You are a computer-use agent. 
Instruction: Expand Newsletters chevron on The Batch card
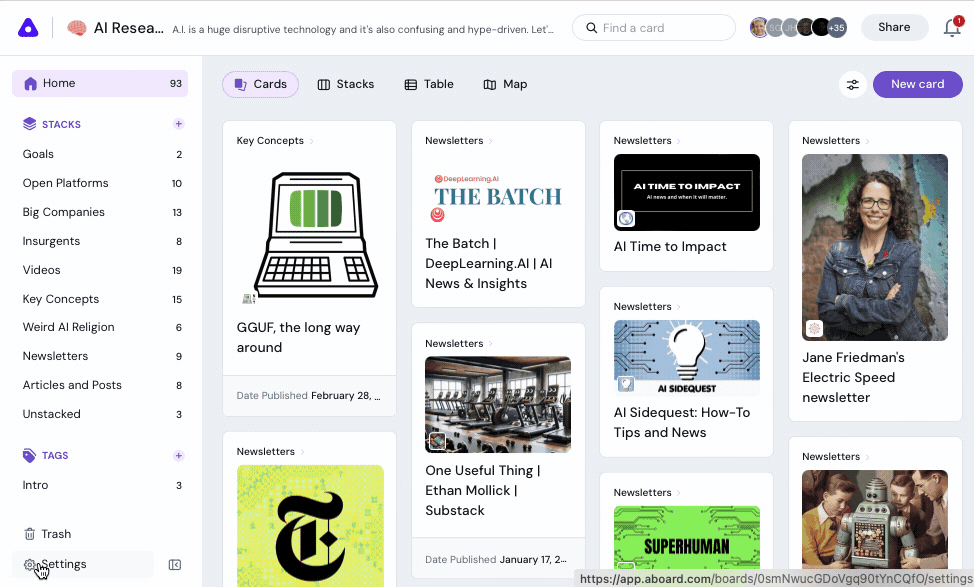[x=491, y=141]
